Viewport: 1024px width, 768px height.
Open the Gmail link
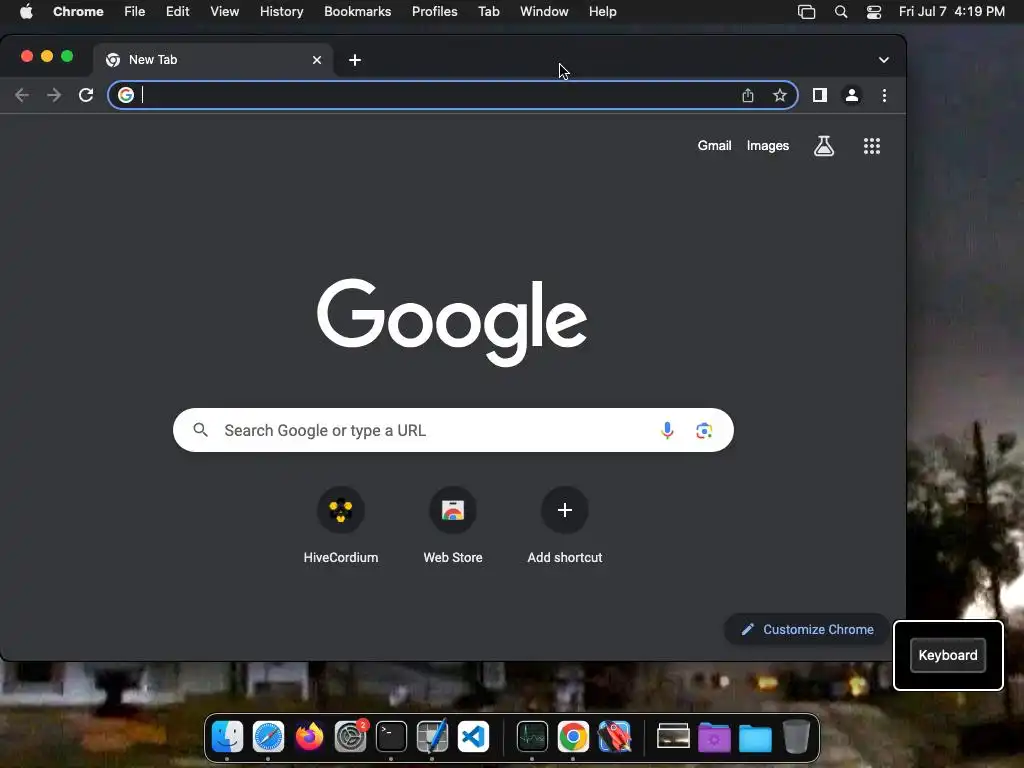coord(714,146)
